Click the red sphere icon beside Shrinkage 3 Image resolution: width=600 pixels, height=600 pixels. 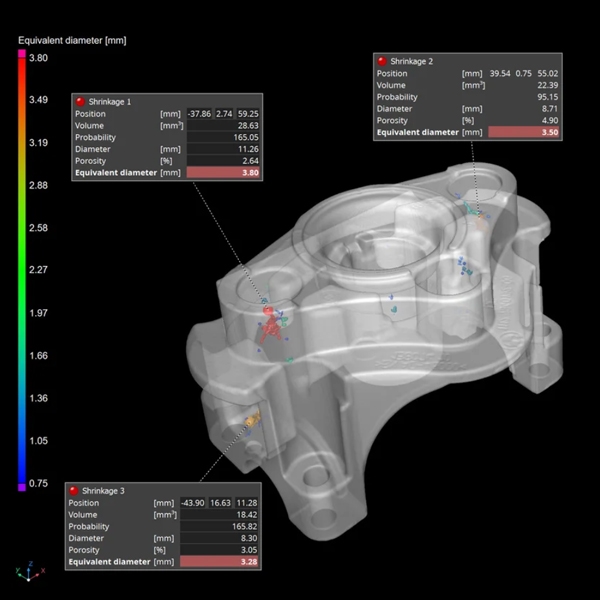pyautogui.click(x=74, y=490)
